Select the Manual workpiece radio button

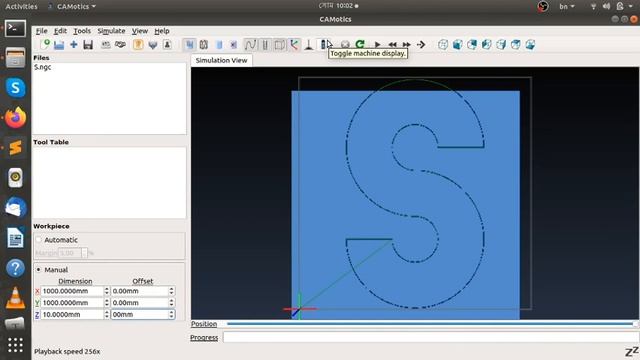39,270
